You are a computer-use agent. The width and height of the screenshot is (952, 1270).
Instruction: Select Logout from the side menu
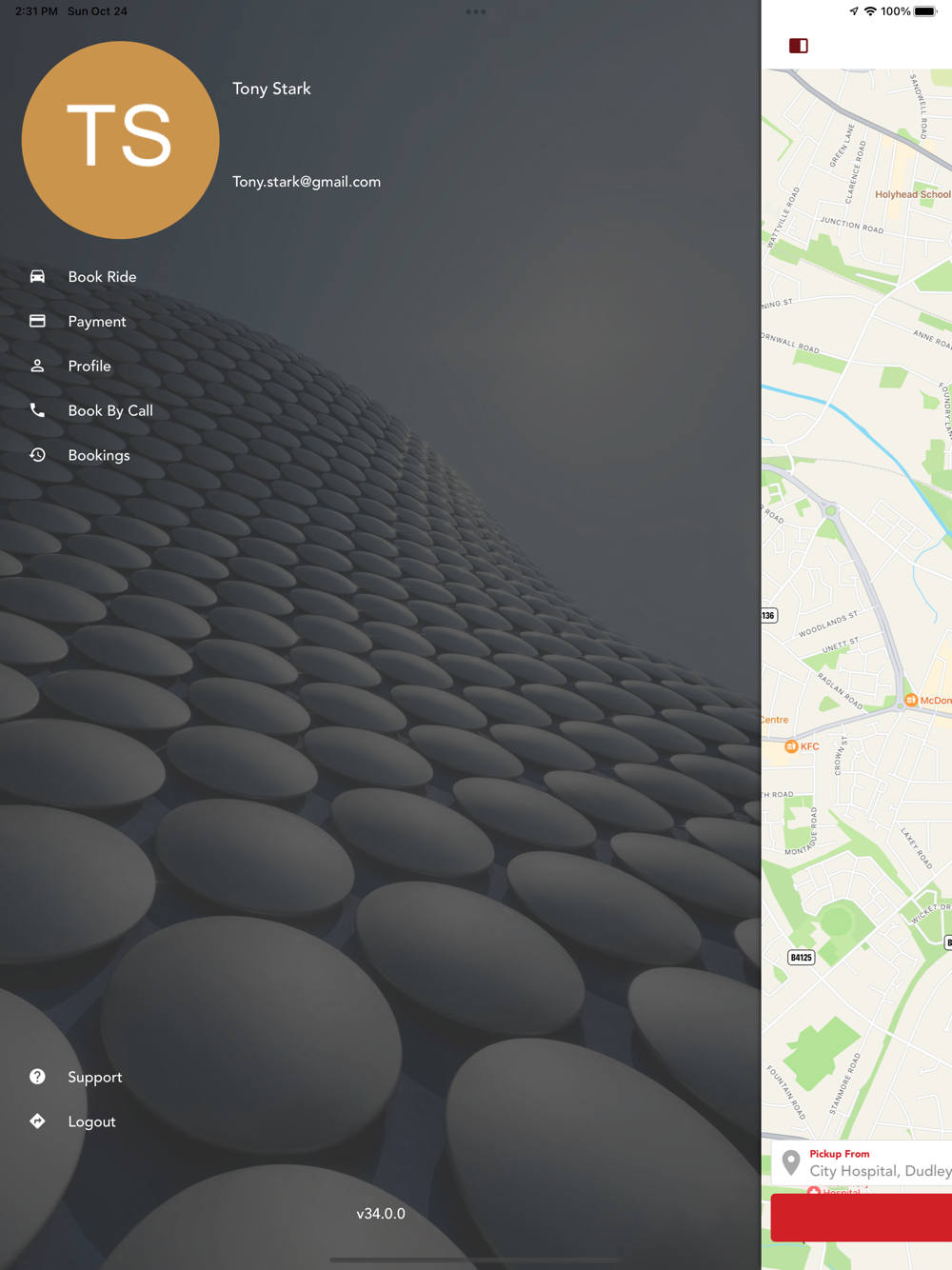91,1121
